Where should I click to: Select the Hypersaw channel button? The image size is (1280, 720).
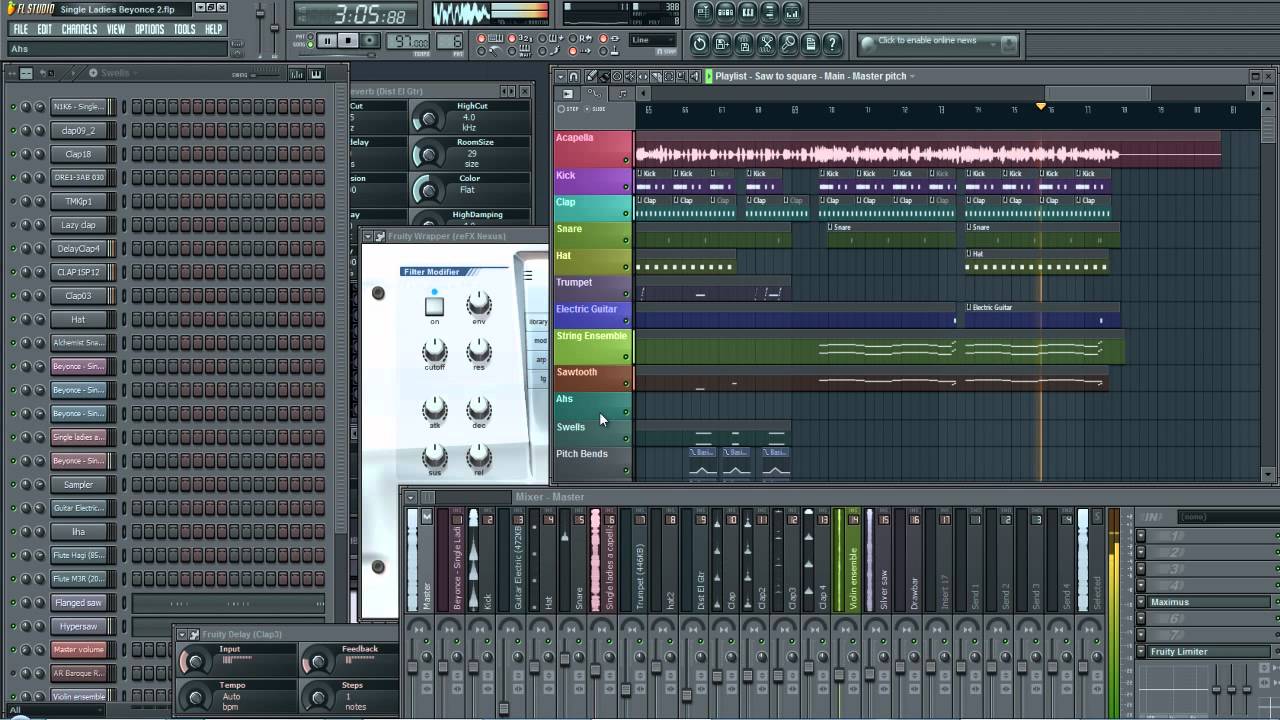(x=78, y=627)
